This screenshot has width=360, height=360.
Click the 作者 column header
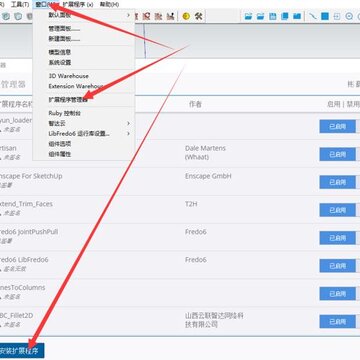pos(195,104)
